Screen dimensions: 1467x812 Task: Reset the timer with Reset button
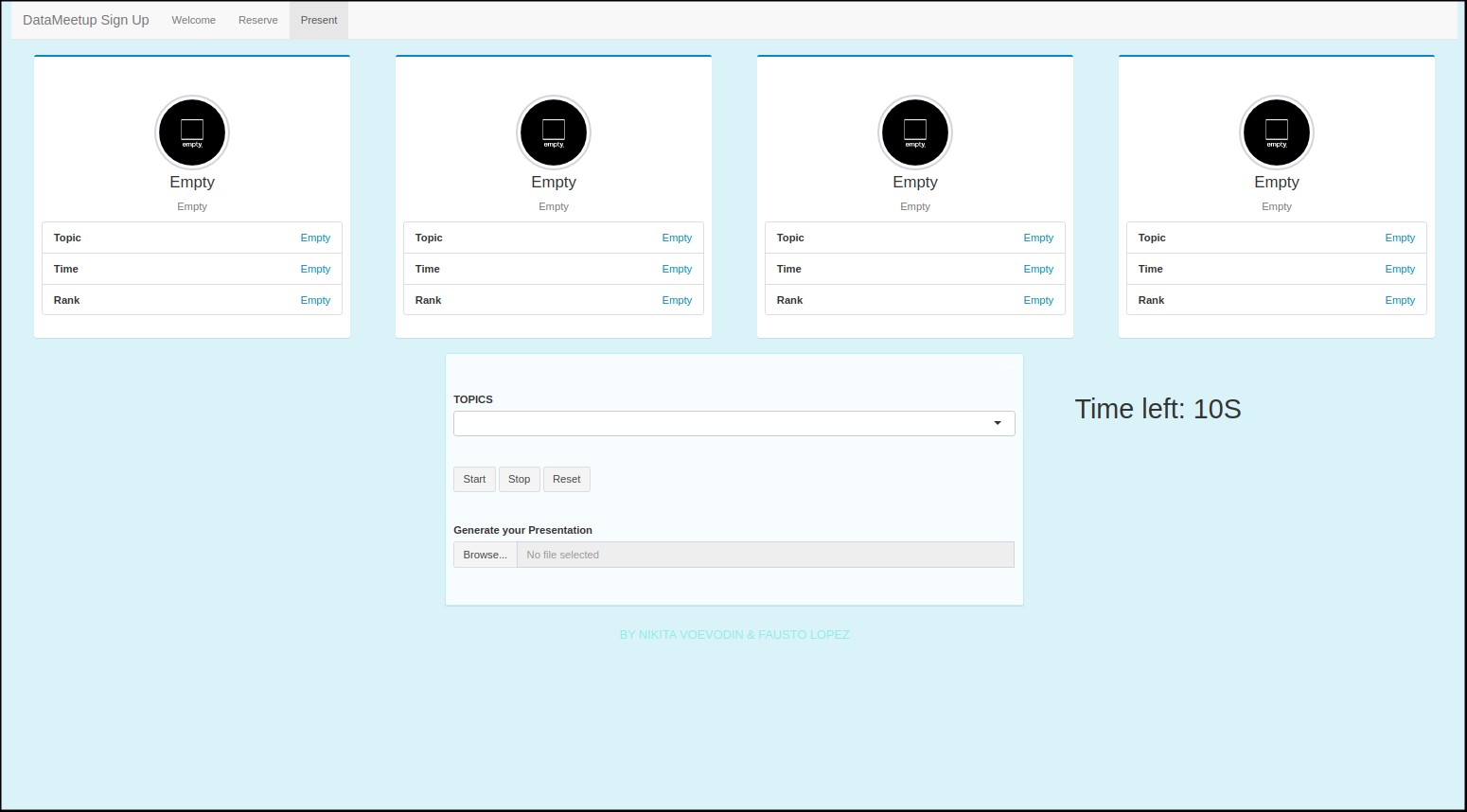coord(566,479)
